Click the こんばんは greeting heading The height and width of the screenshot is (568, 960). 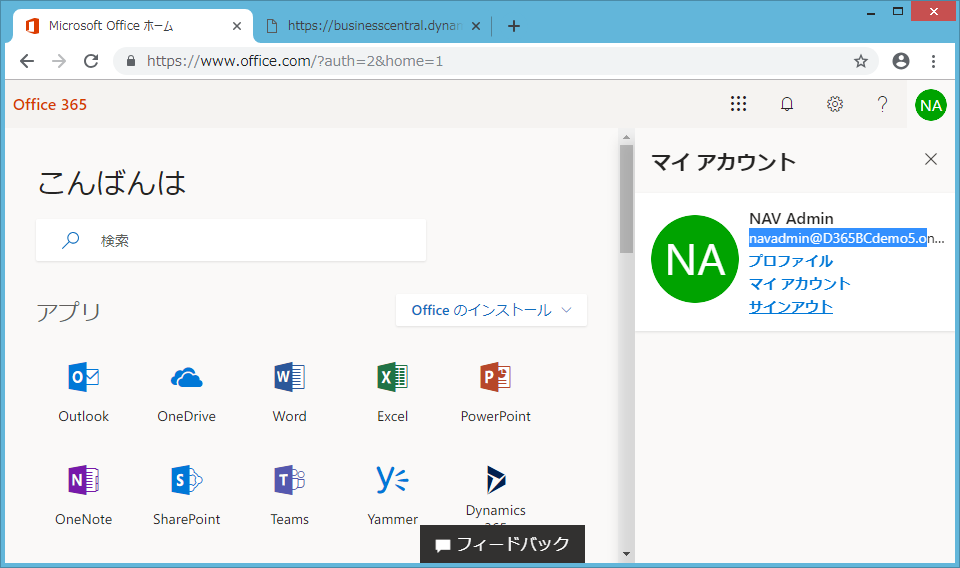(x=111, y=183)
